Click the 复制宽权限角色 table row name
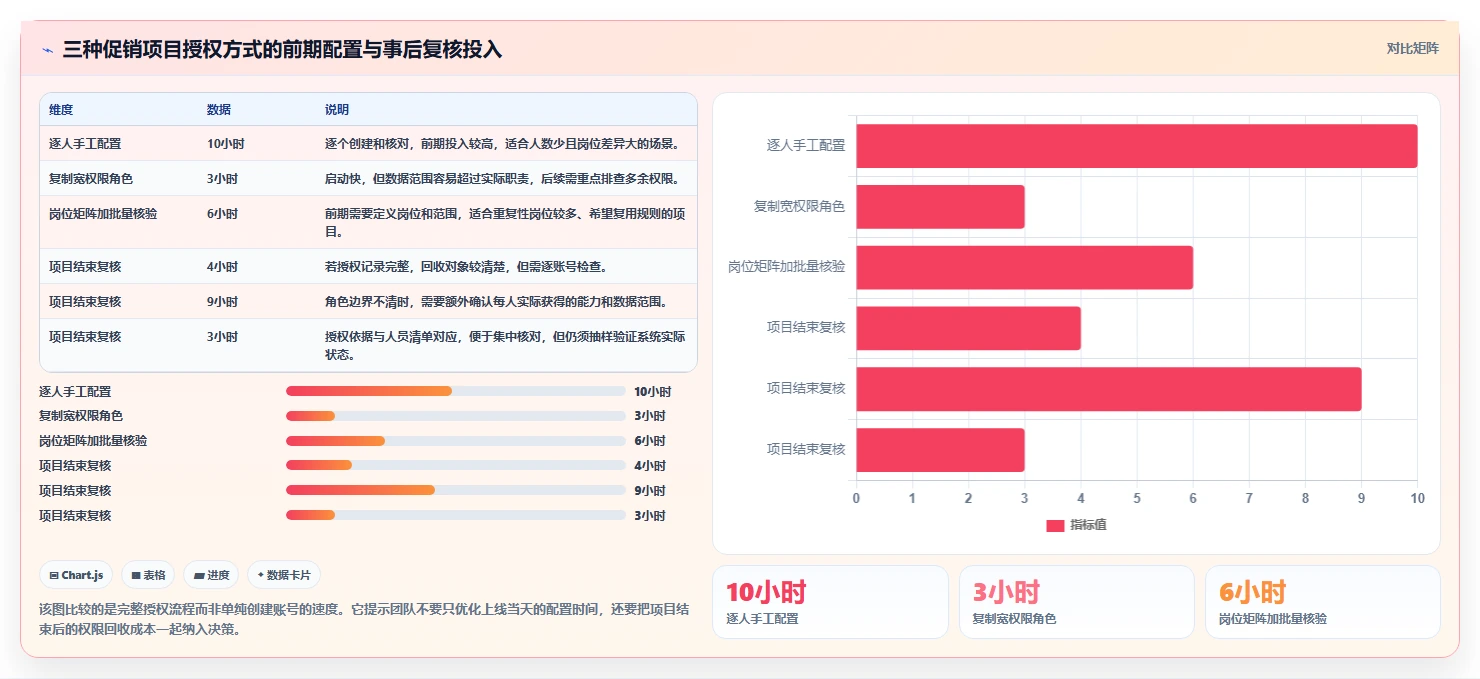The height and width of the screenshot is (679, 1480). pos(91,179)
